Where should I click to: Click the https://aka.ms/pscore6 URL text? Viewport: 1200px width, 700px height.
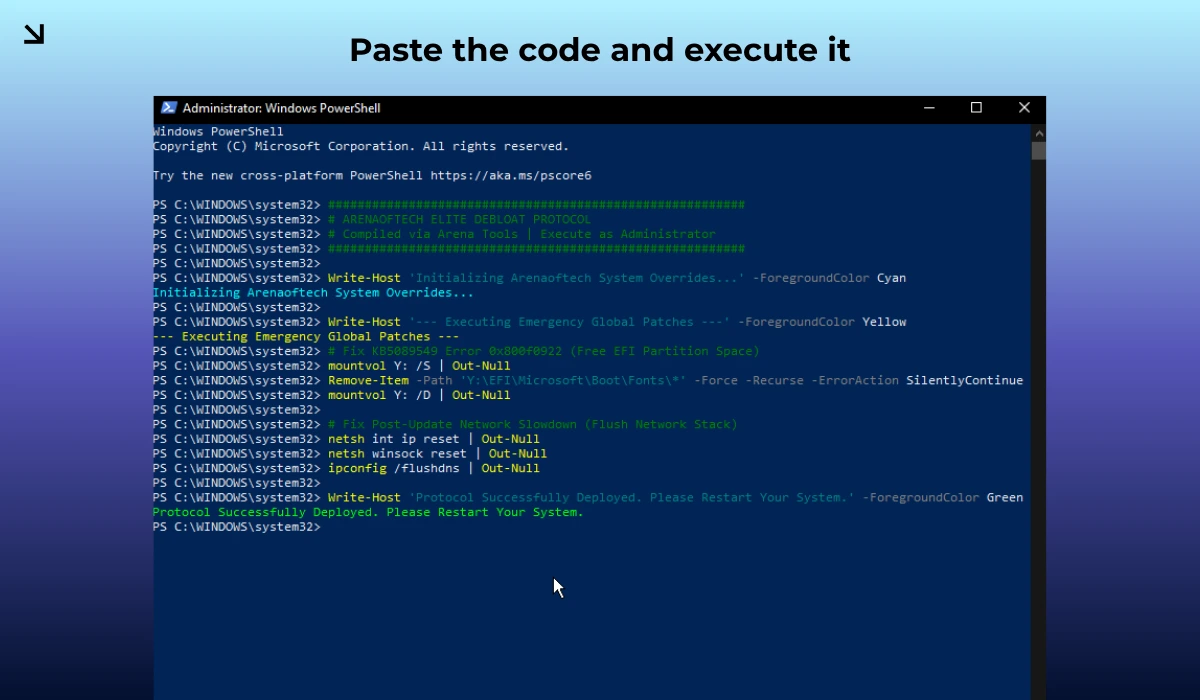511,176
